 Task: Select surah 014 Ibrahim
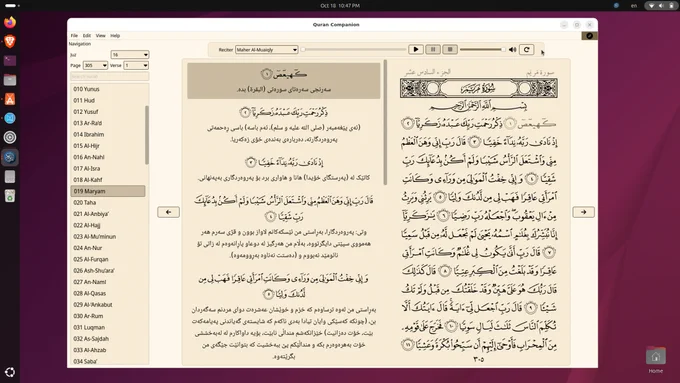[108, 134]
